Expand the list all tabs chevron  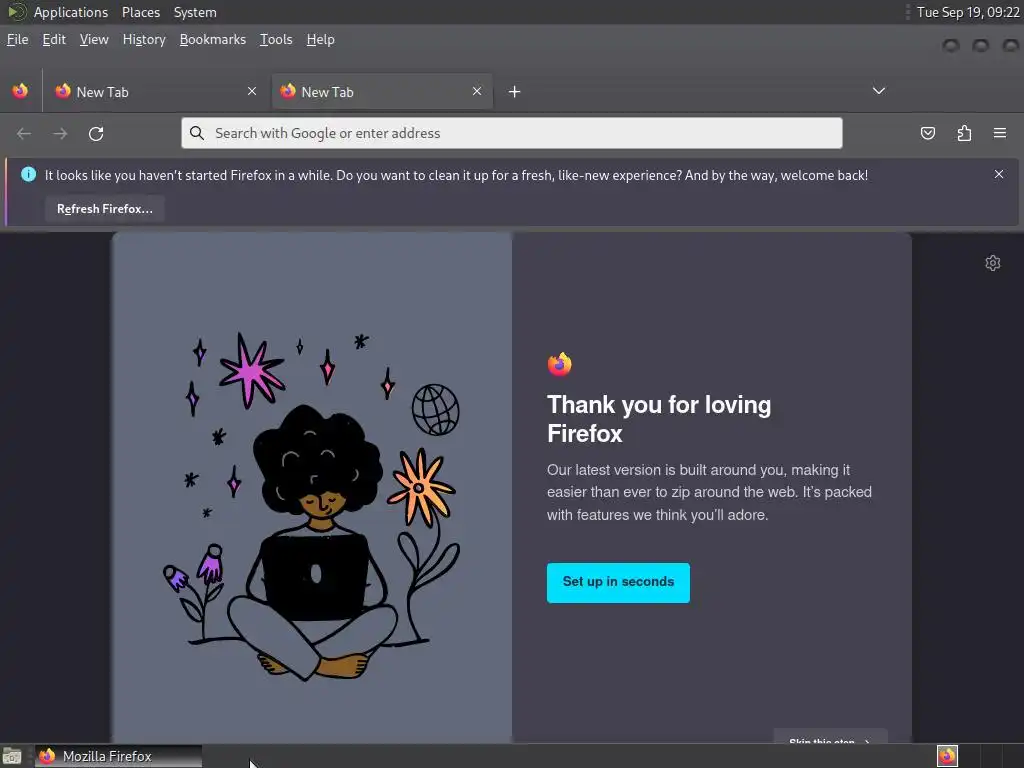pyautogui.click(x=879, y=91)
